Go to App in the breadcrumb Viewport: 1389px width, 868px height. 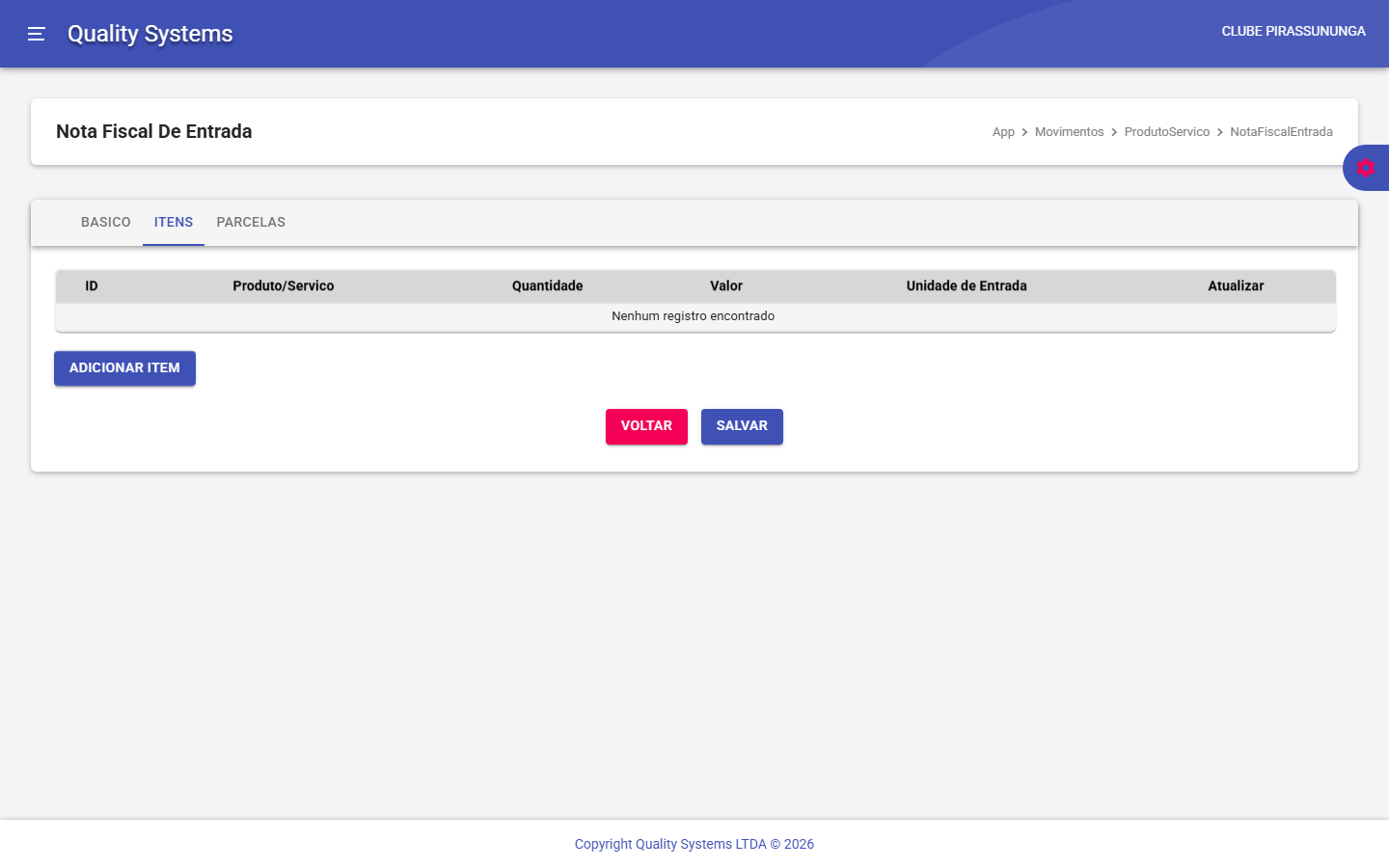[x=1003, y=132]
